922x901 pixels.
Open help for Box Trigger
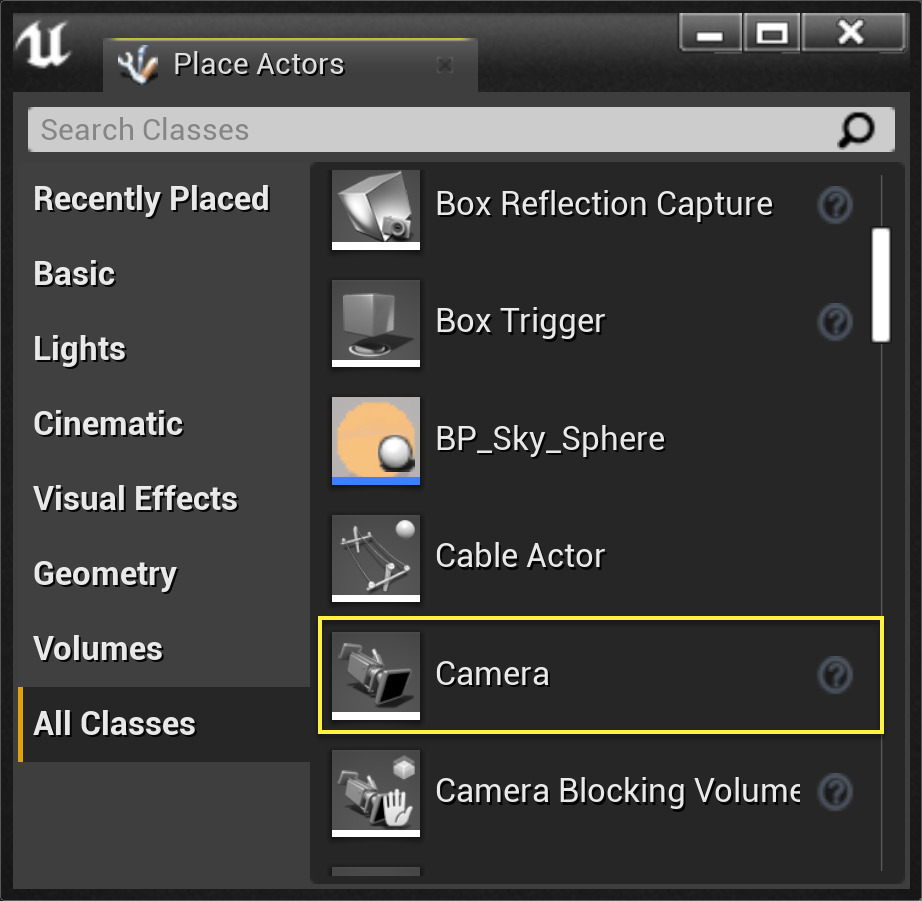[835, 323]
